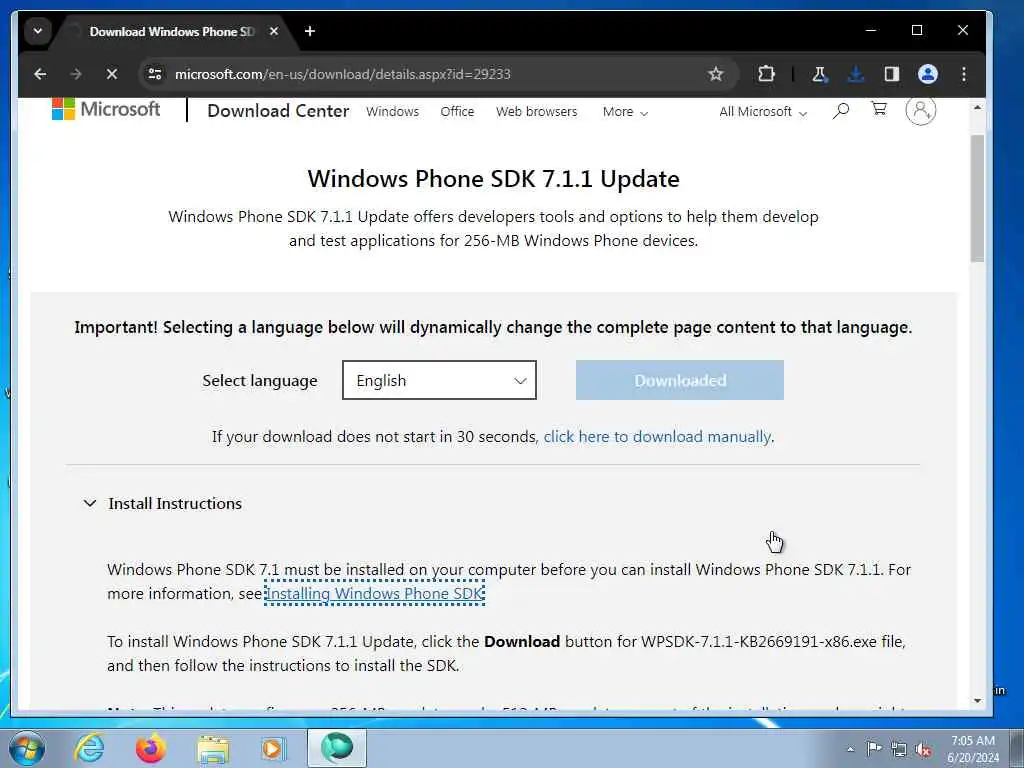View site information icon in address bar
1024x768 pixels.
(155, 74)
